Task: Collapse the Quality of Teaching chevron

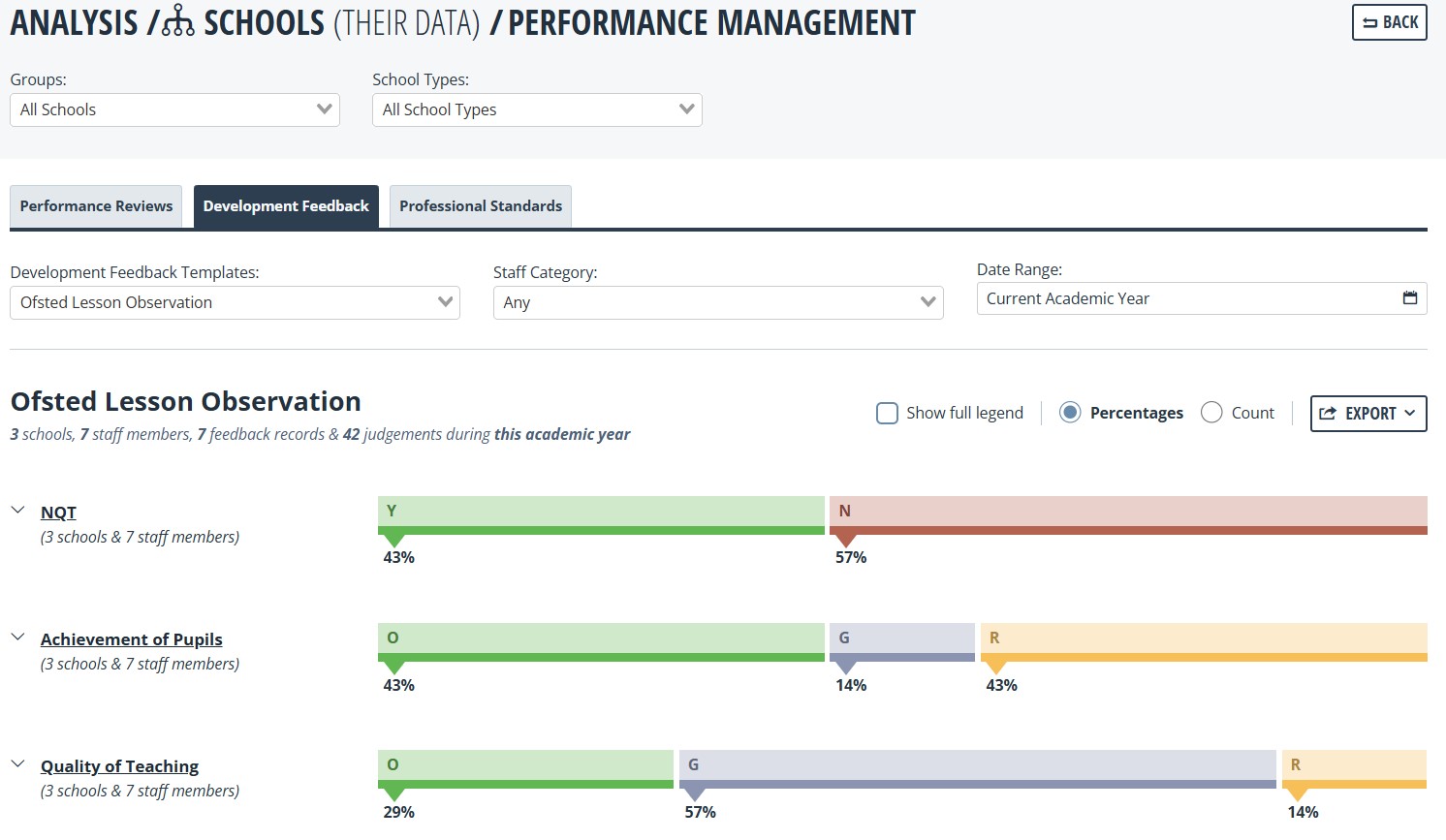Action: click(x=17, y=763)
